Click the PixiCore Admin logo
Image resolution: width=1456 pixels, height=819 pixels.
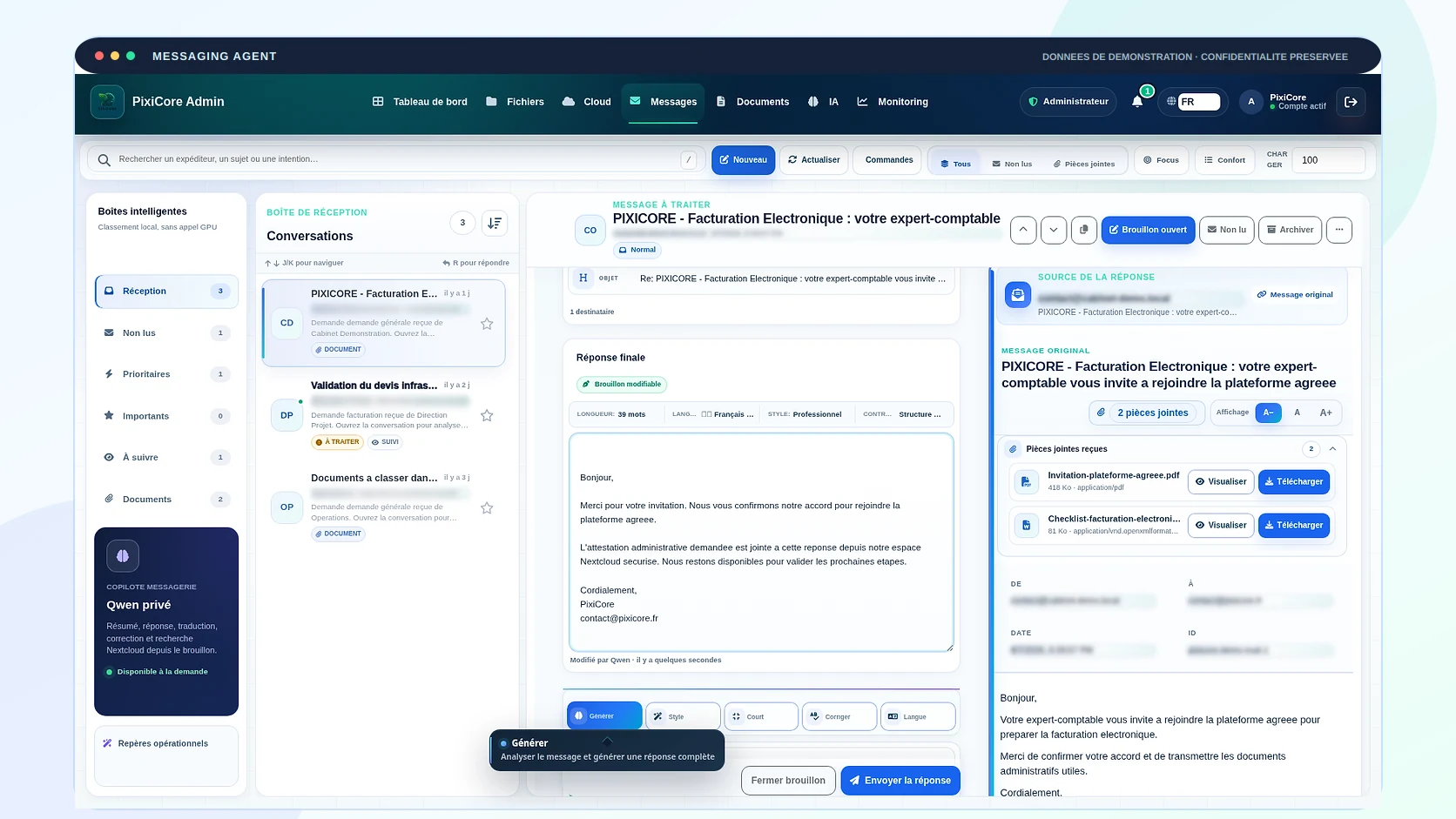click(107, 102)
